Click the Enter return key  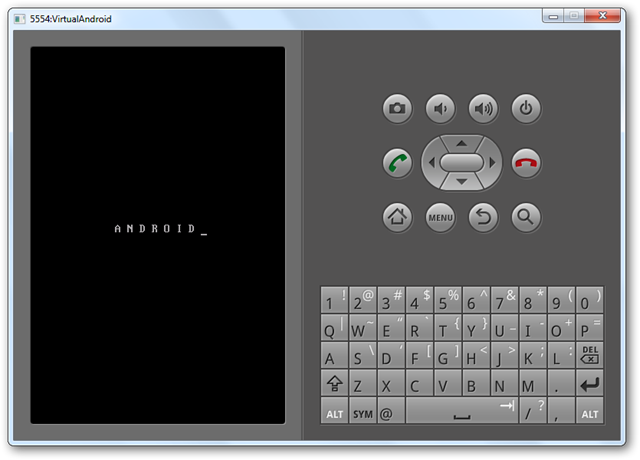(590, 382)
